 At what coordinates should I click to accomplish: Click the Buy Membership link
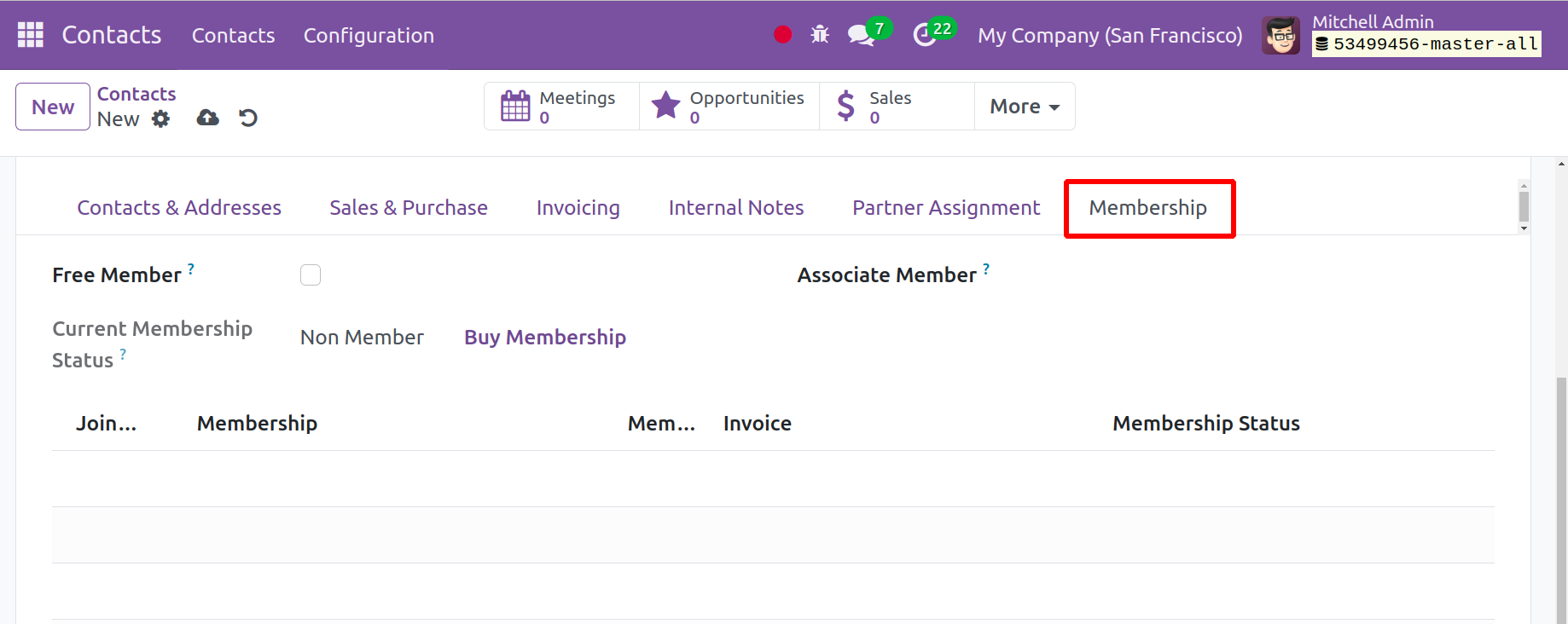(x=544, y=338)
